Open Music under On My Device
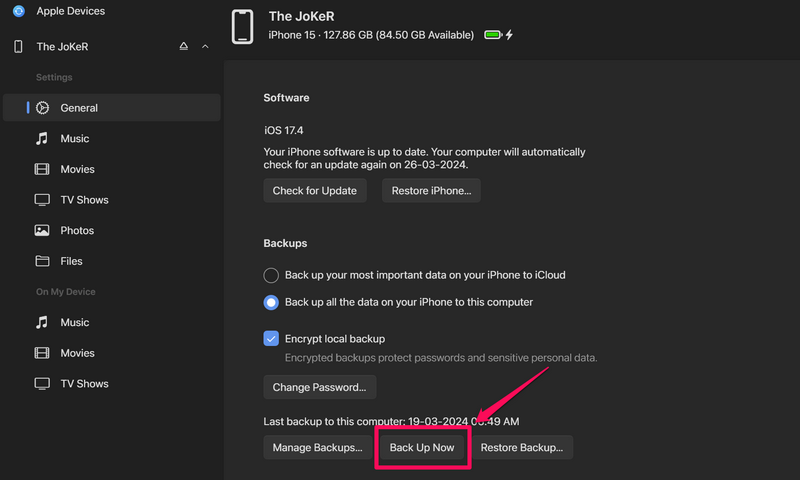Screen dimensions: 800x480 tap(74, 323)
